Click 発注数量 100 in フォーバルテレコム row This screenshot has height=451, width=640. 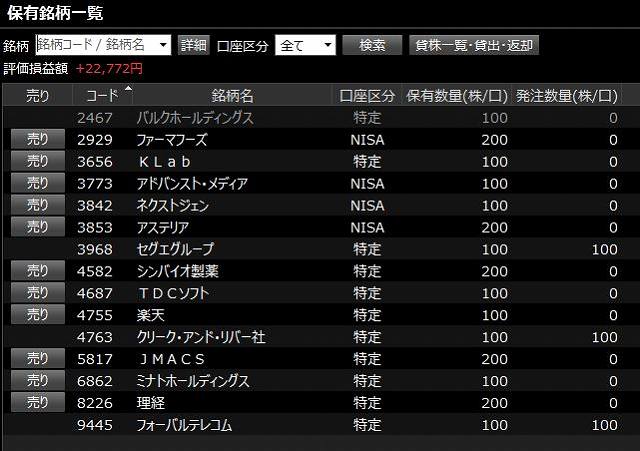(605, 425)
